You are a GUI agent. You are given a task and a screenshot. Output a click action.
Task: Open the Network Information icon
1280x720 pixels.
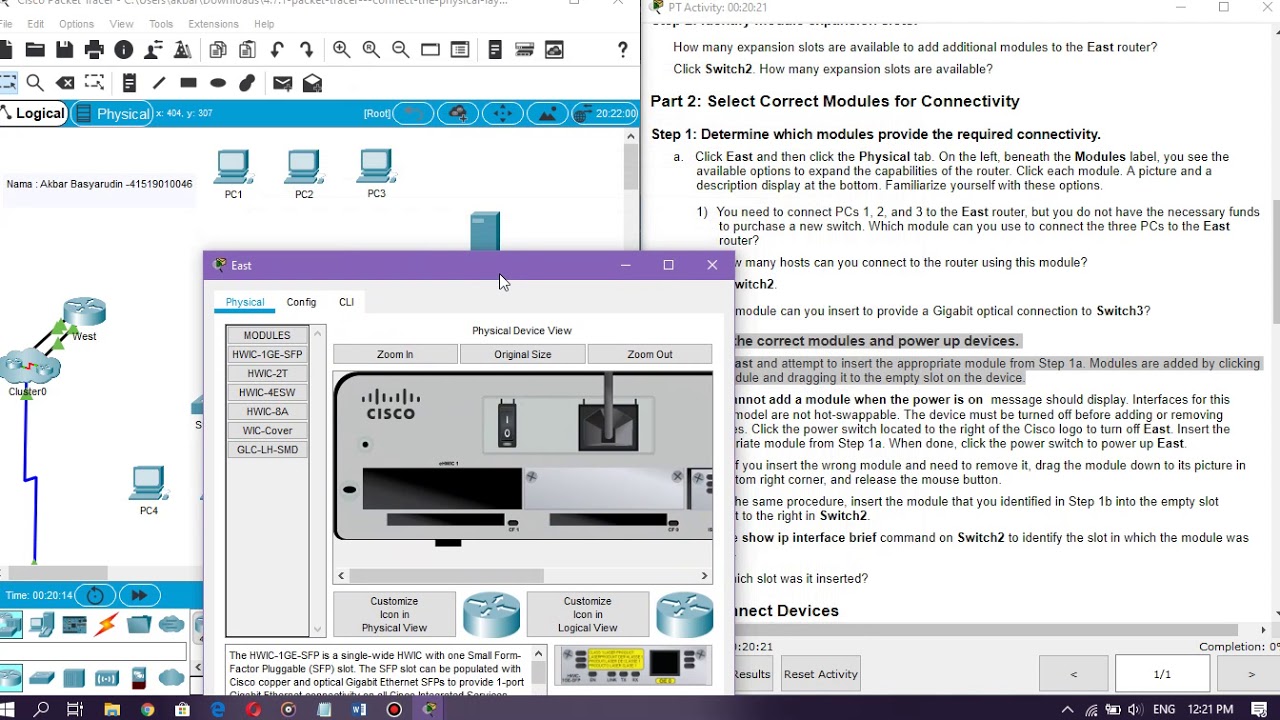124,50
